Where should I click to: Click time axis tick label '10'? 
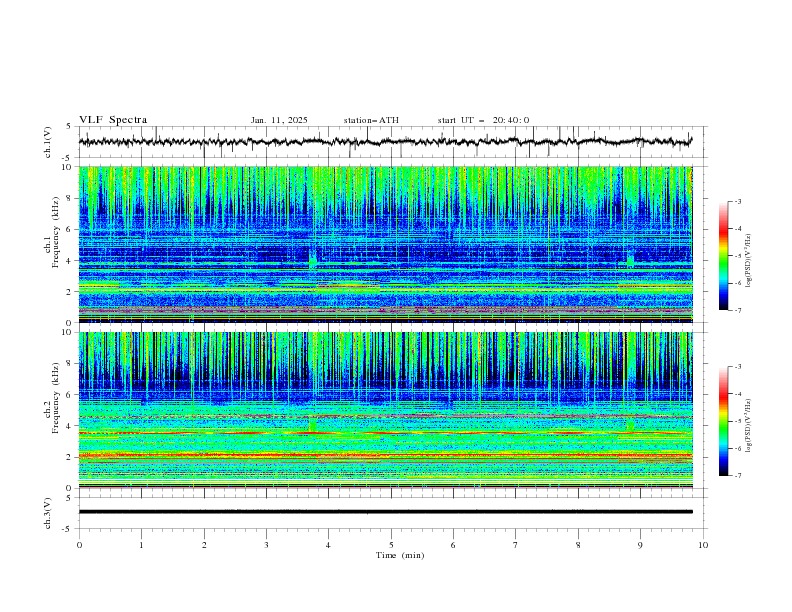click(703, 545)
